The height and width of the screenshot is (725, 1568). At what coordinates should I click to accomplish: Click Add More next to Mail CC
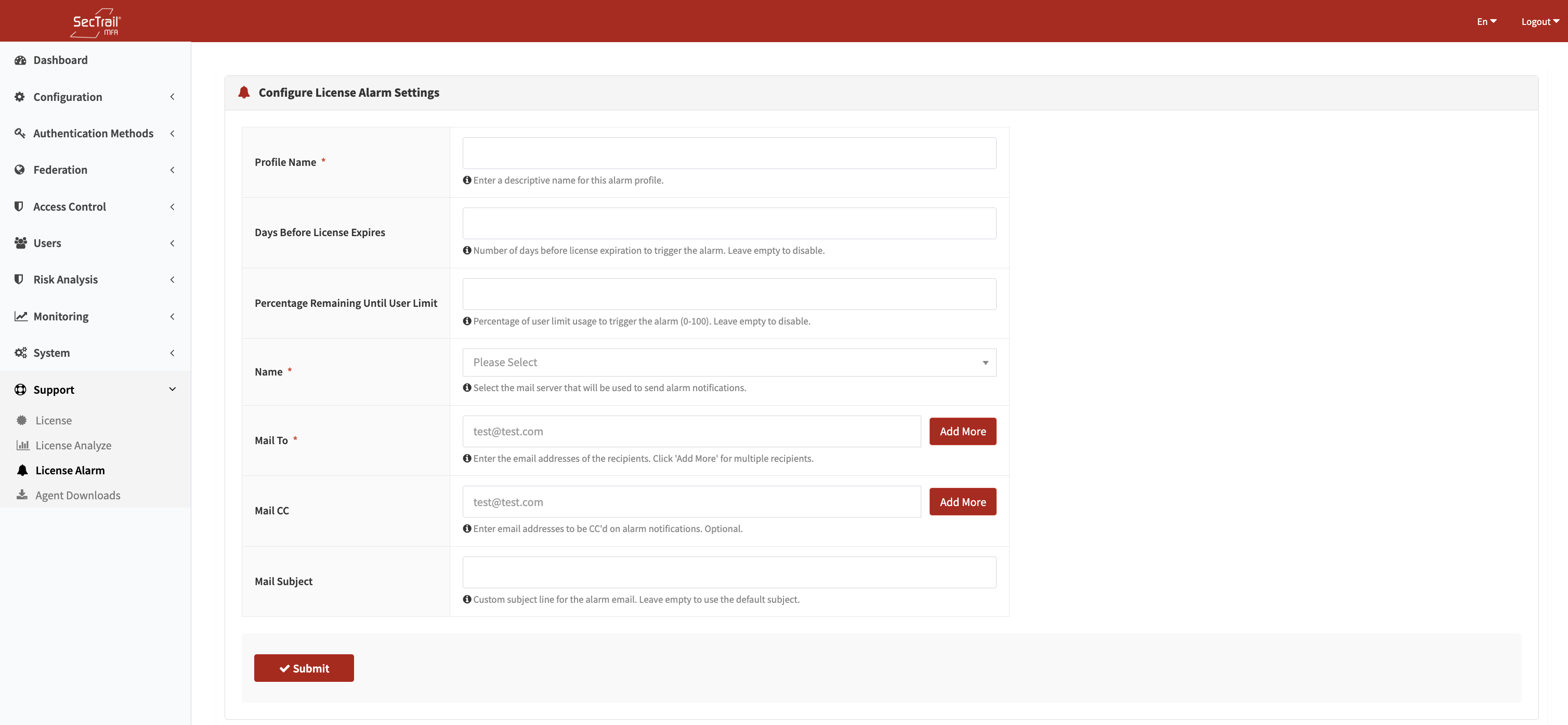coord(962,501)
